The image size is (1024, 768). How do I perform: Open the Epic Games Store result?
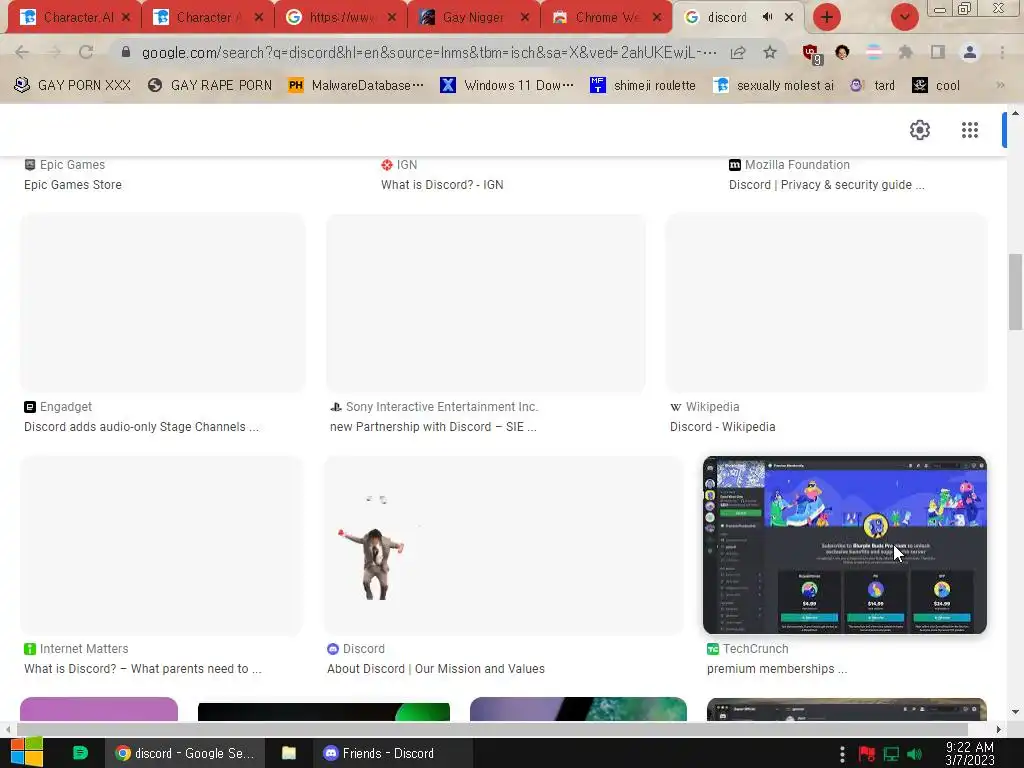tap(72, 185)
